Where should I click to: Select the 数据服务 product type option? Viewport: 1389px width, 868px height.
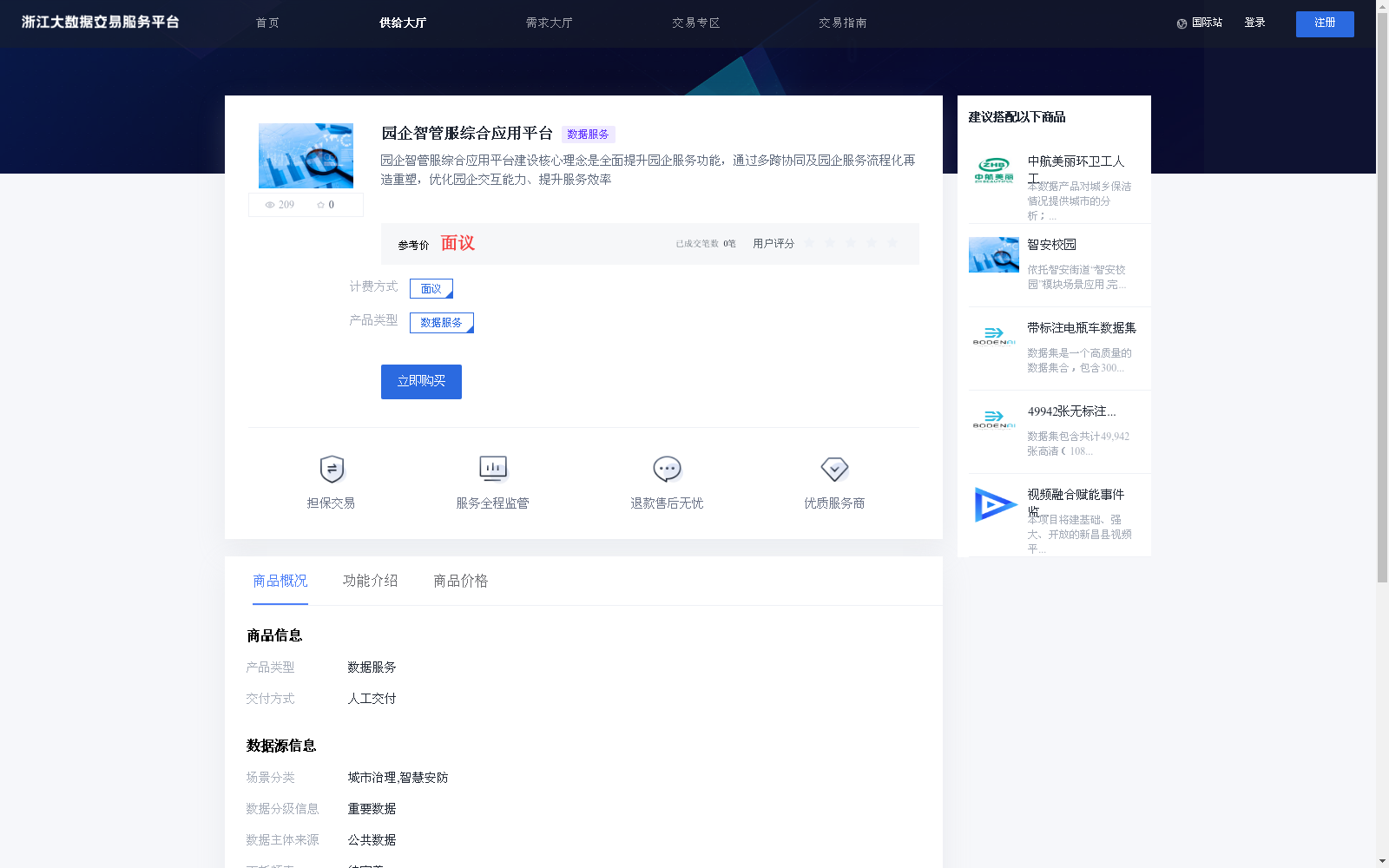[x=442, y=323]
